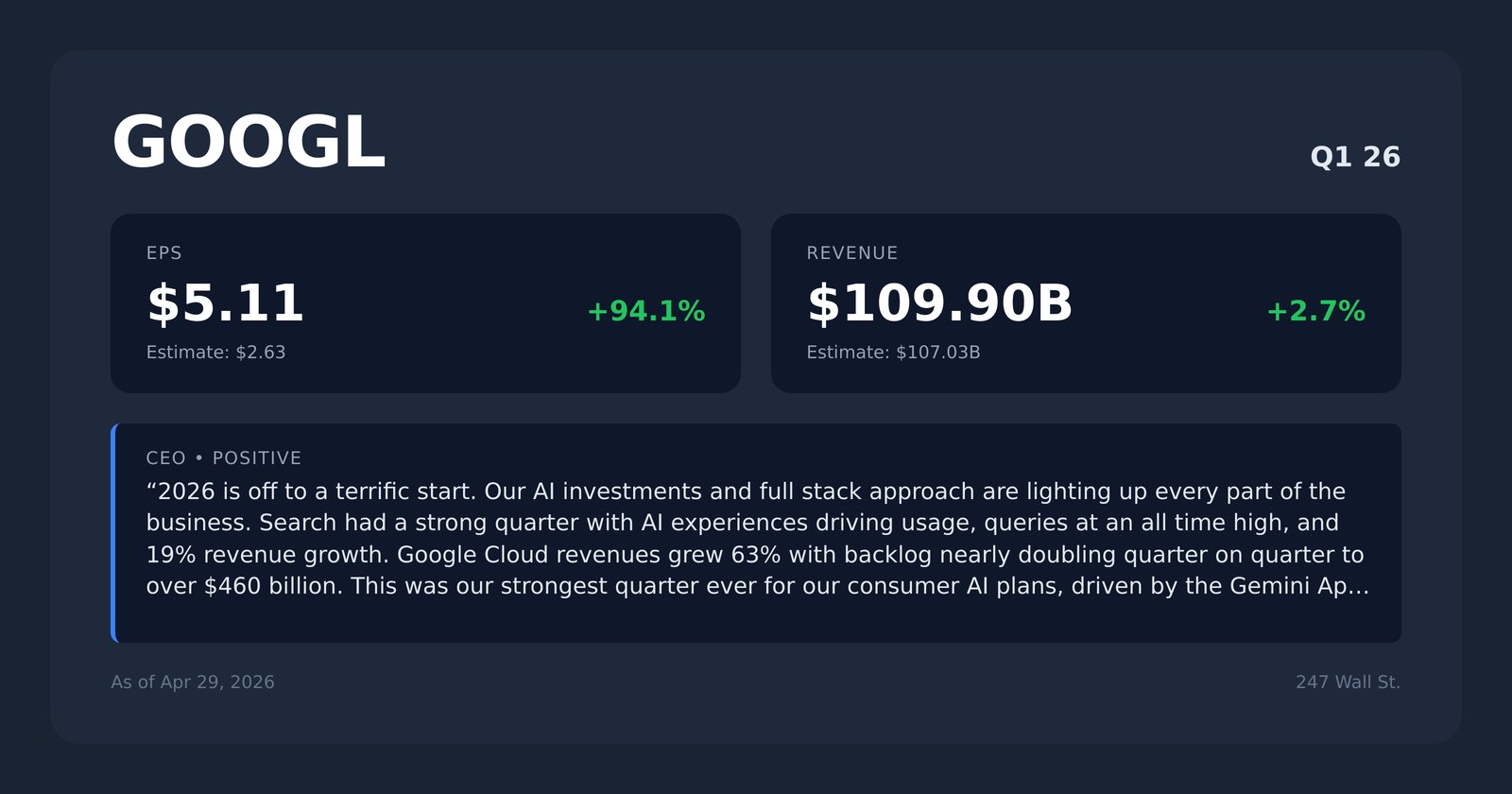Select the $5.11 EPS value
This screenshot has height=794, width=1512.
coord(225,303)
